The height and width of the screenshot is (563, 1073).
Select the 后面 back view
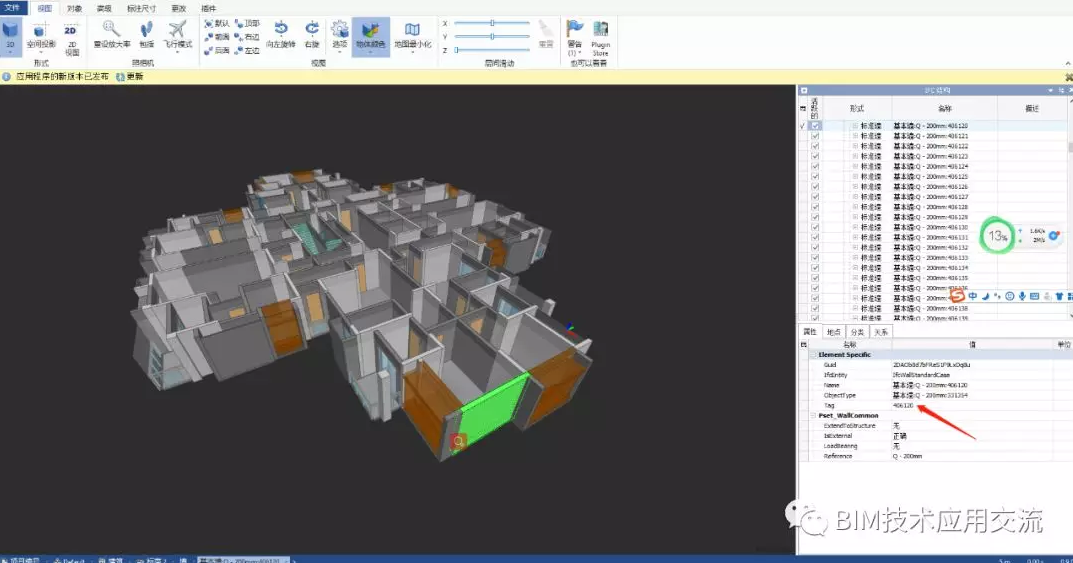tap(217, 51)
